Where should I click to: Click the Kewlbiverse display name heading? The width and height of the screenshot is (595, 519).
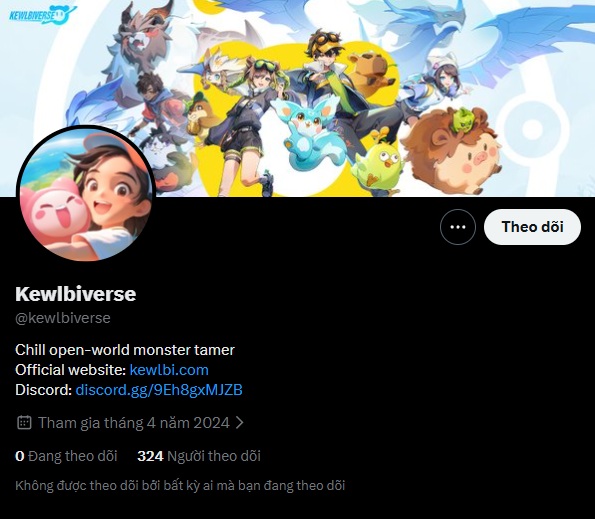[x=76, y=294]
